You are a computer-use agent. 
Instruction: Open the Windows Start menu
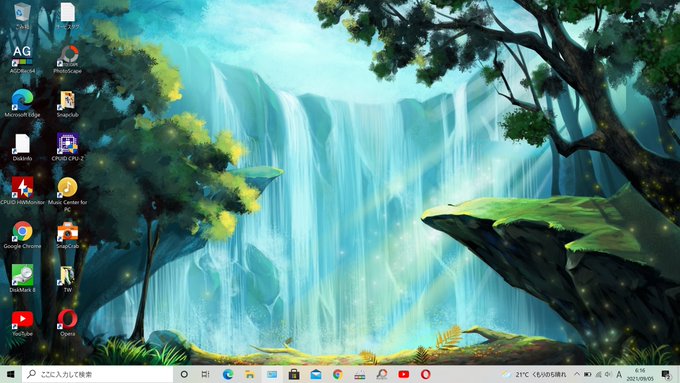coord(11,374)
